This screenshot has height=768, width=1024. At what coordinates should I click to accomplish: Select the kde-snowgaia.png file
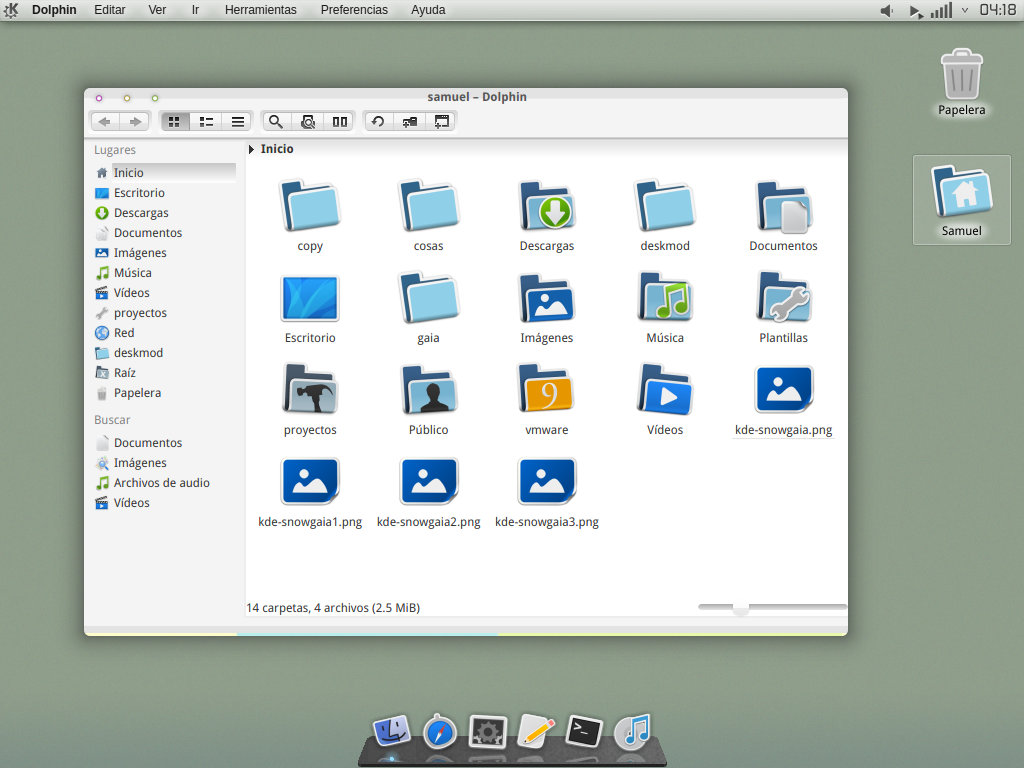pyautogui.click(x=783, y=390)
